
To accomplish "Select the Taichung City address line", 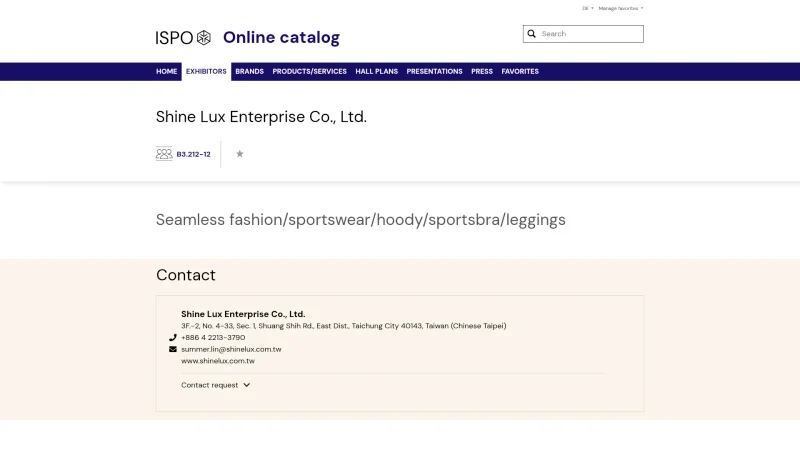I will (x=343, y=326).
